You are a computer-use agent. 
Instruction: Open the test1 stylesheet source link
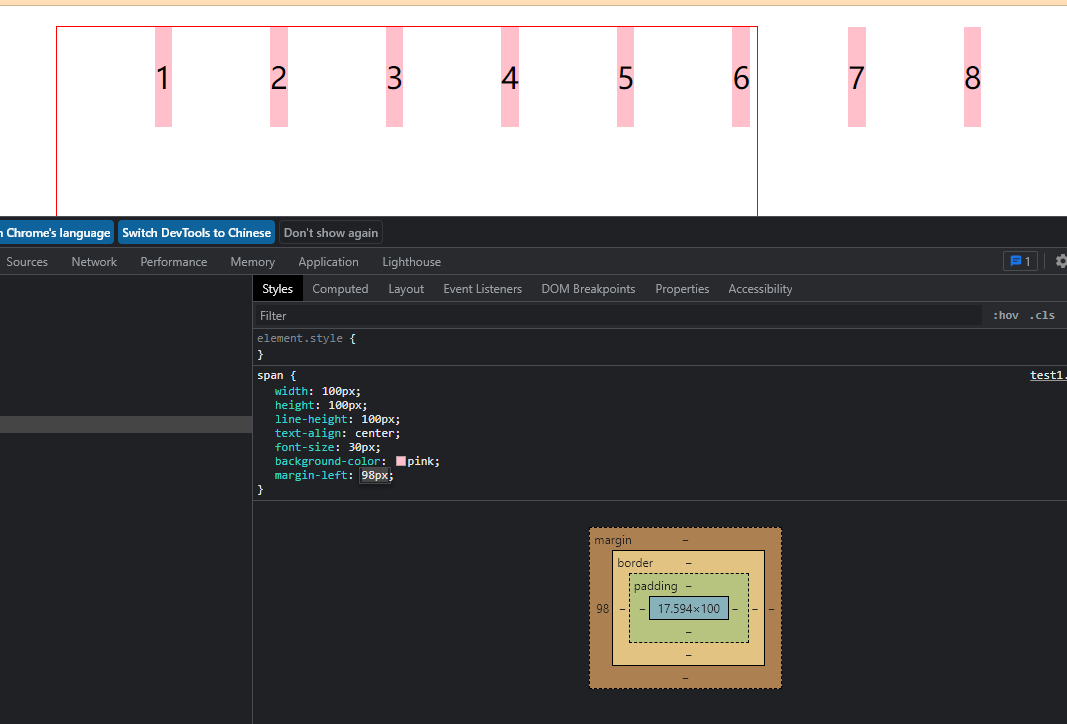tap(1048, 375)
